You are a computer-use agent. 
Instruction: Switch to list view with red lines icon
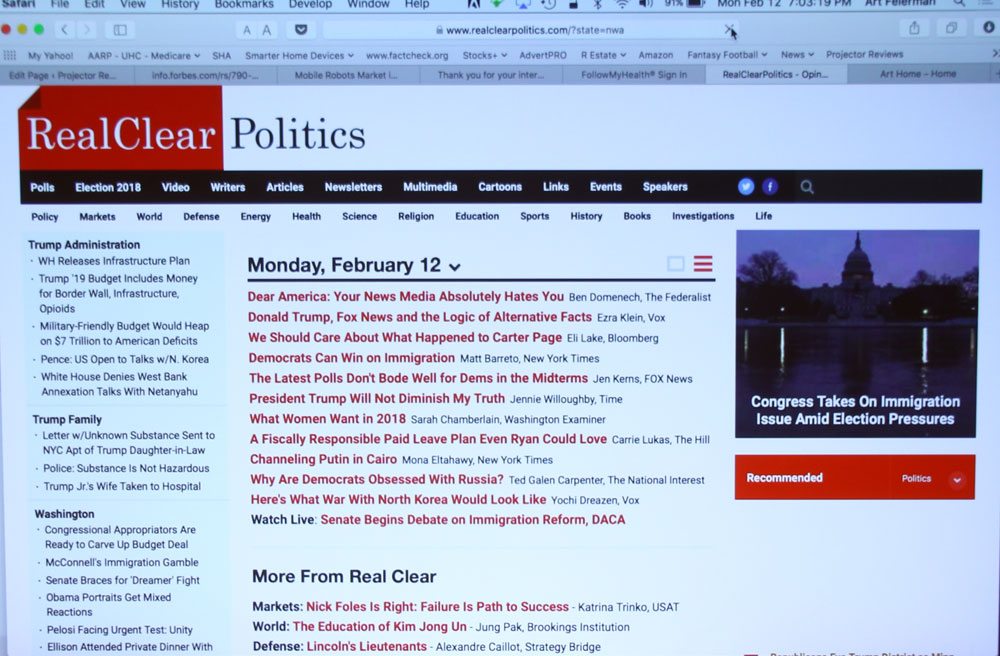(703, 264)
